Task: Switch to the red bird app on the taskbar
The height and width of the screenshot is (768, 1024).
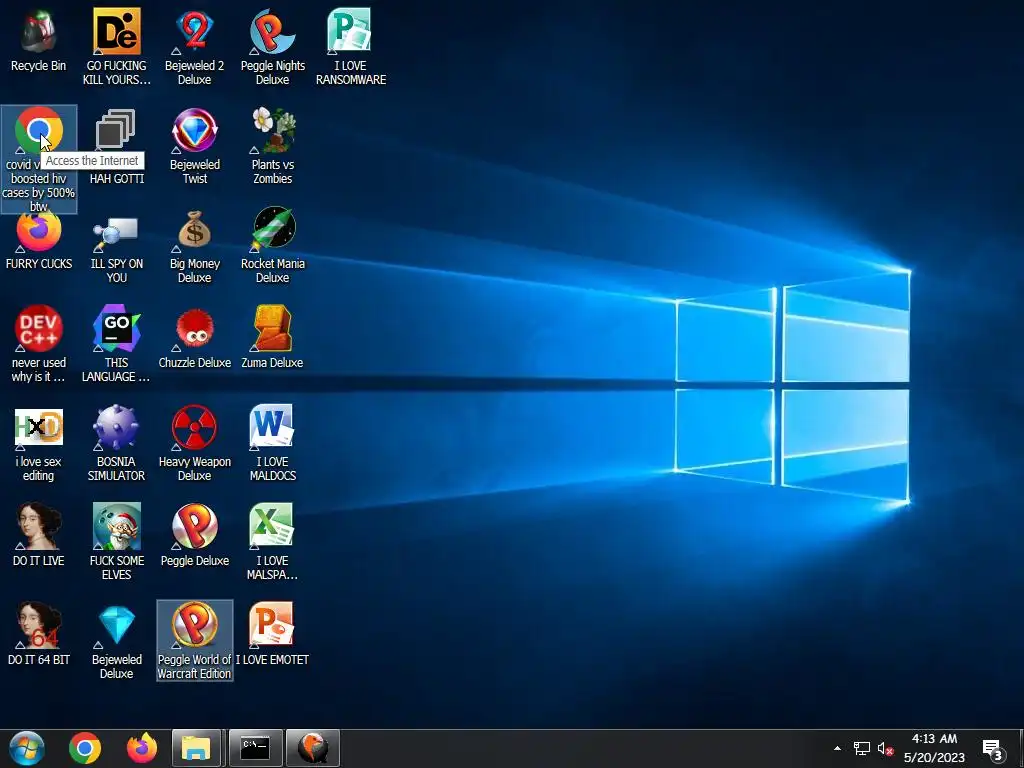Action: pyautogui.click(x=313, y=748)
